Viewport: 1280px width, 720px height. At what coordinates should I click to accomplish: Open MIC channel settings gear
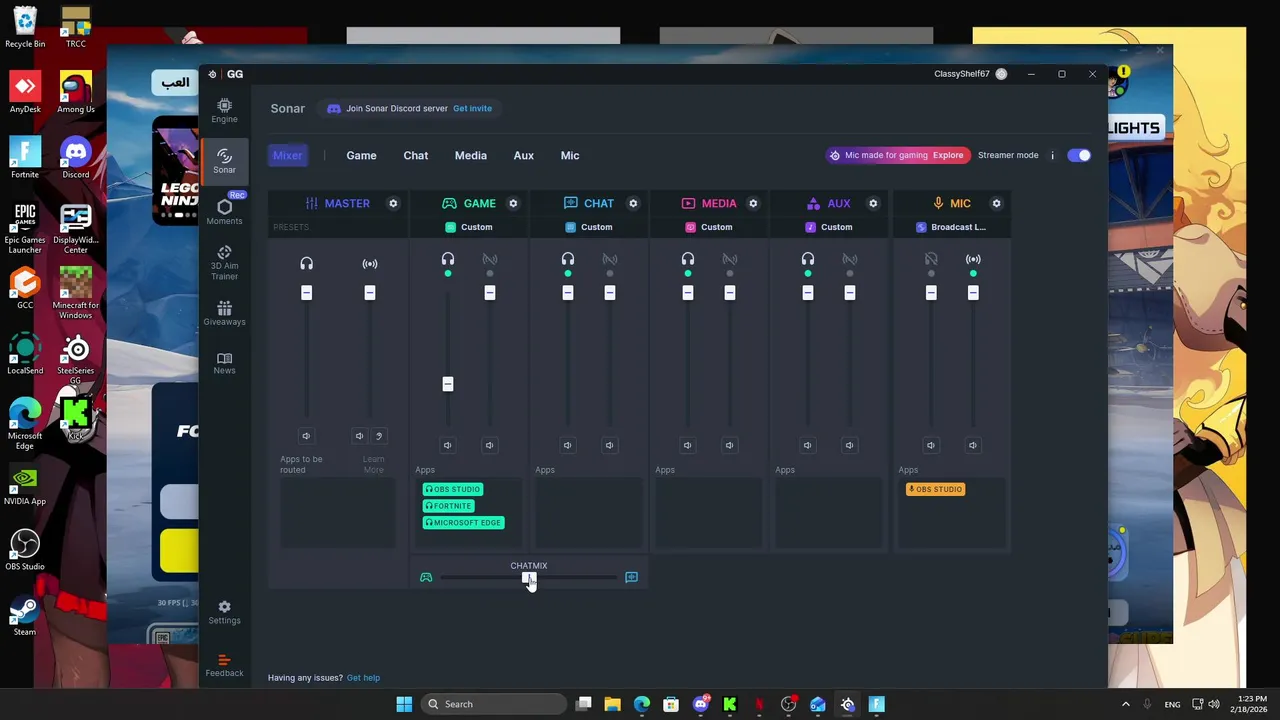(x=996, y=203)
